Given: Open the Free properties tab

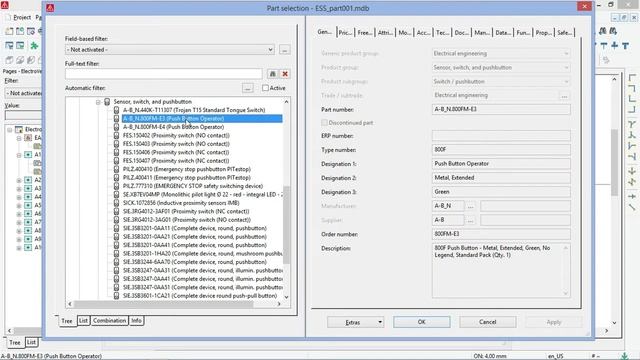Looking at the screenshot, I should tap(364, 33).
